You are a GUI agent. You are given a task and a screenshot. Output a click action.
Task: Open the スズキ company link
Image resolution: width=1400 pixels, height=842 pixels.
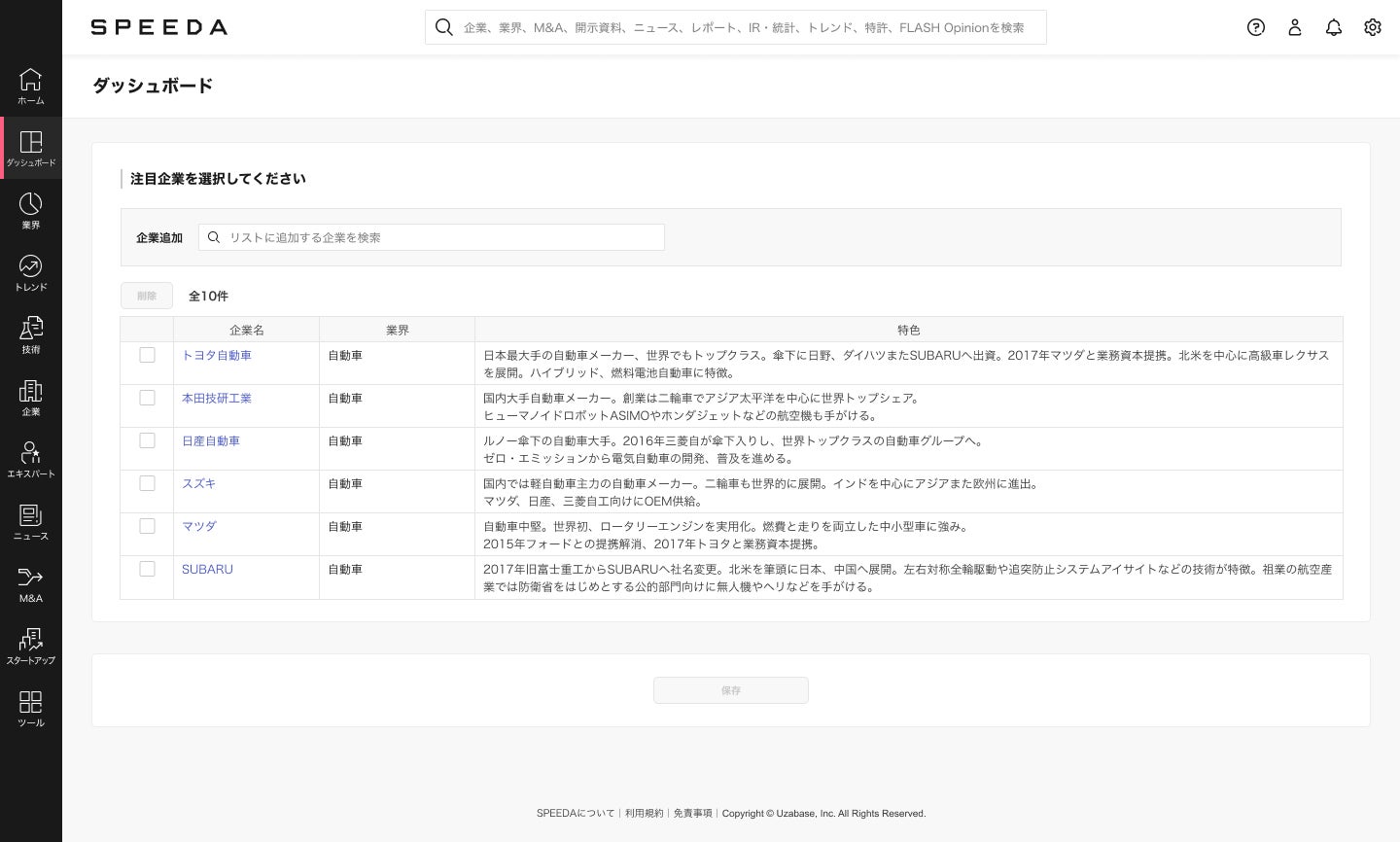click(199, 484)
